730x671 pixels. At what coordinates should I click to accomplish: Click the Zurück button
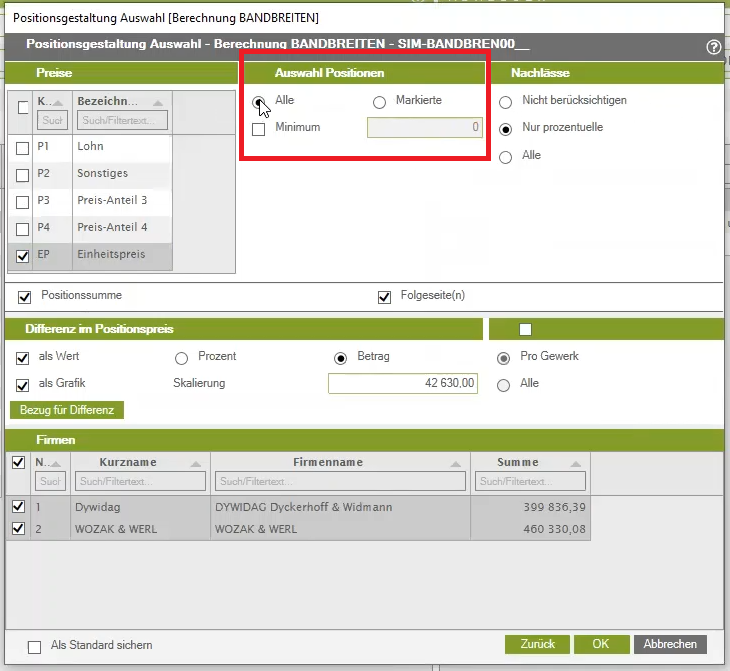point(537,644)
